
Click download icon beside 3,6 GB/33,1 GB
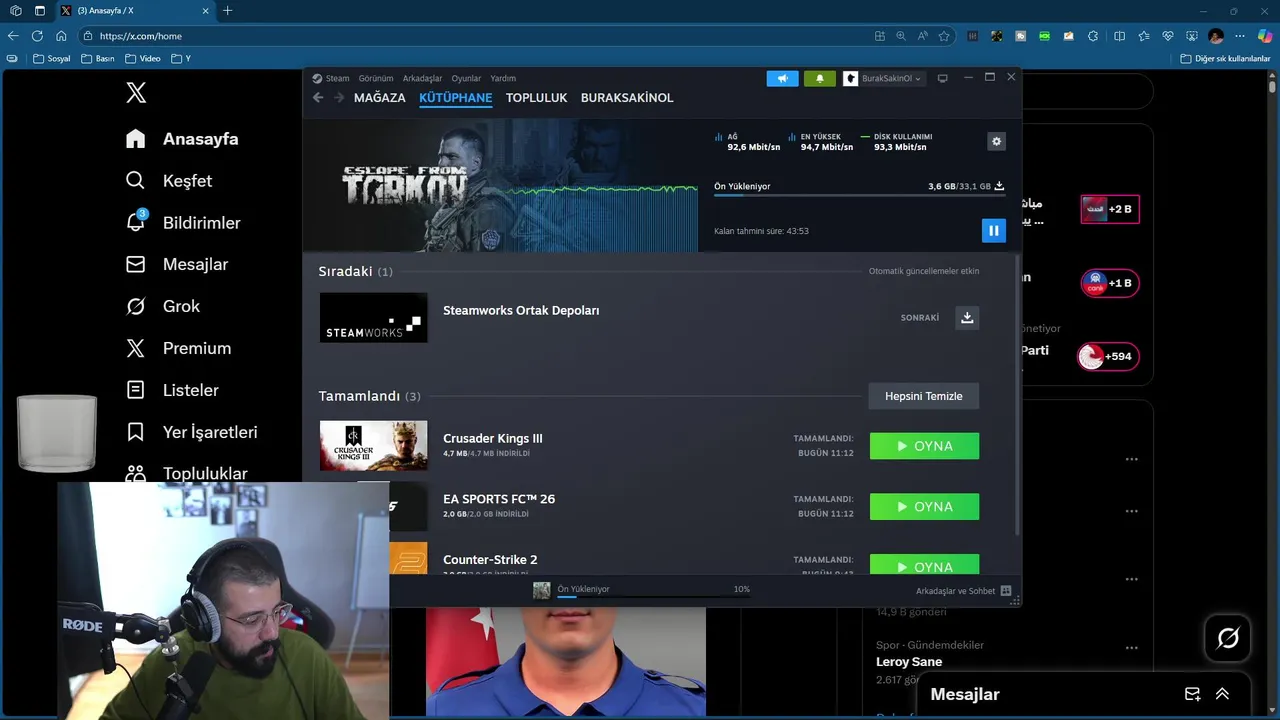click(x=999, y=186)
